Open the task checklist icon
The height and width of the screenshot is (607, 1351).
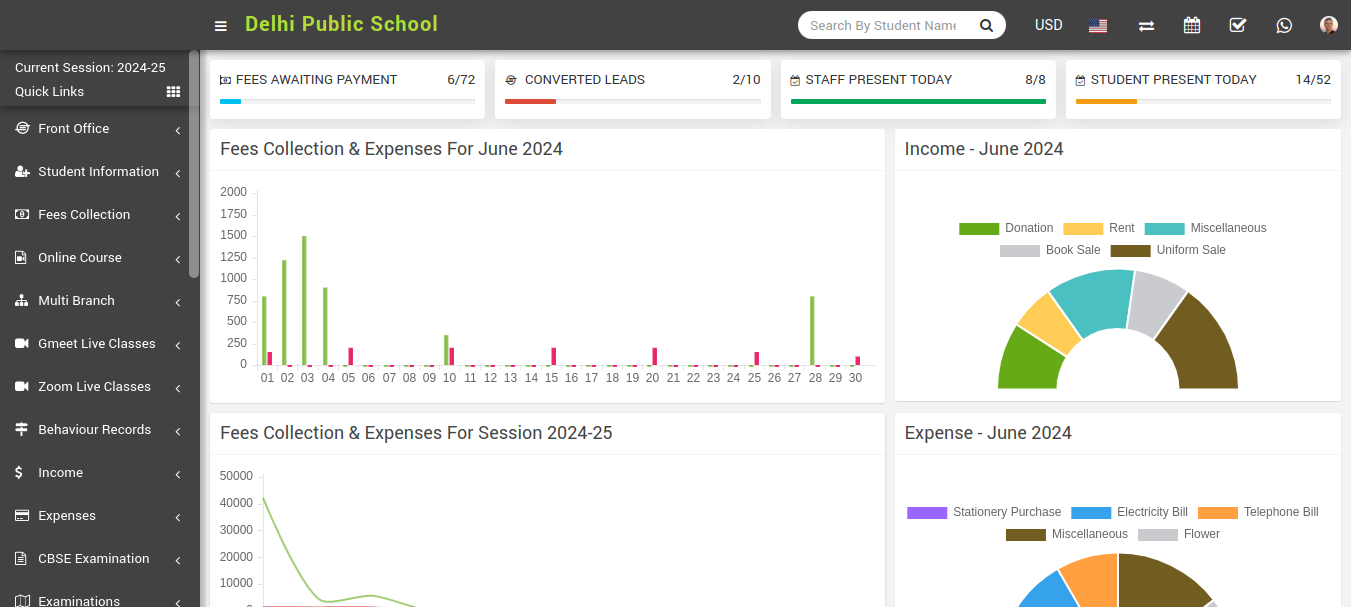[x=1237, y=26]
